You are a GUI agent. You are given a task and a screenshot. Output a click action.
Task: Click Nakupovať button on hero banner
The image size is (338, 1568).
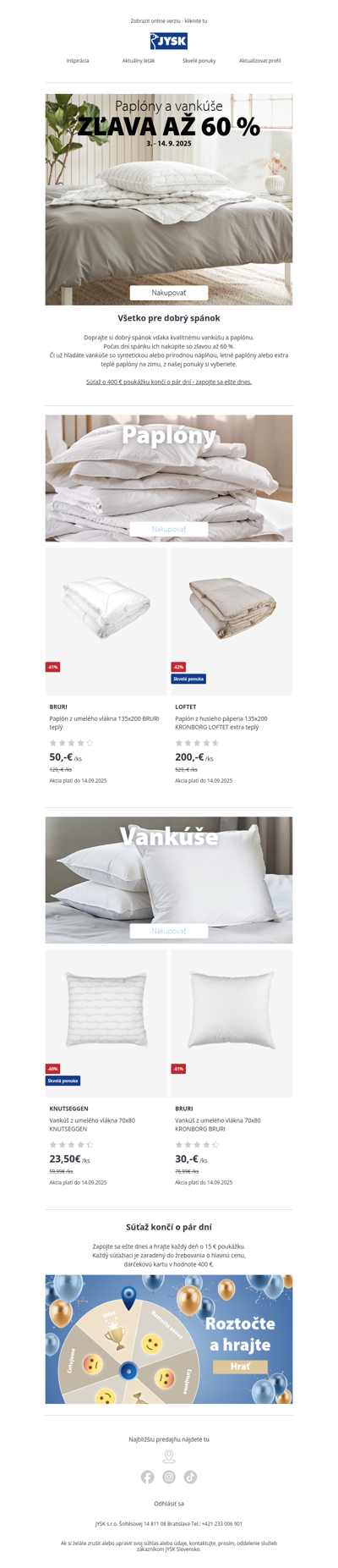(169, 293)
